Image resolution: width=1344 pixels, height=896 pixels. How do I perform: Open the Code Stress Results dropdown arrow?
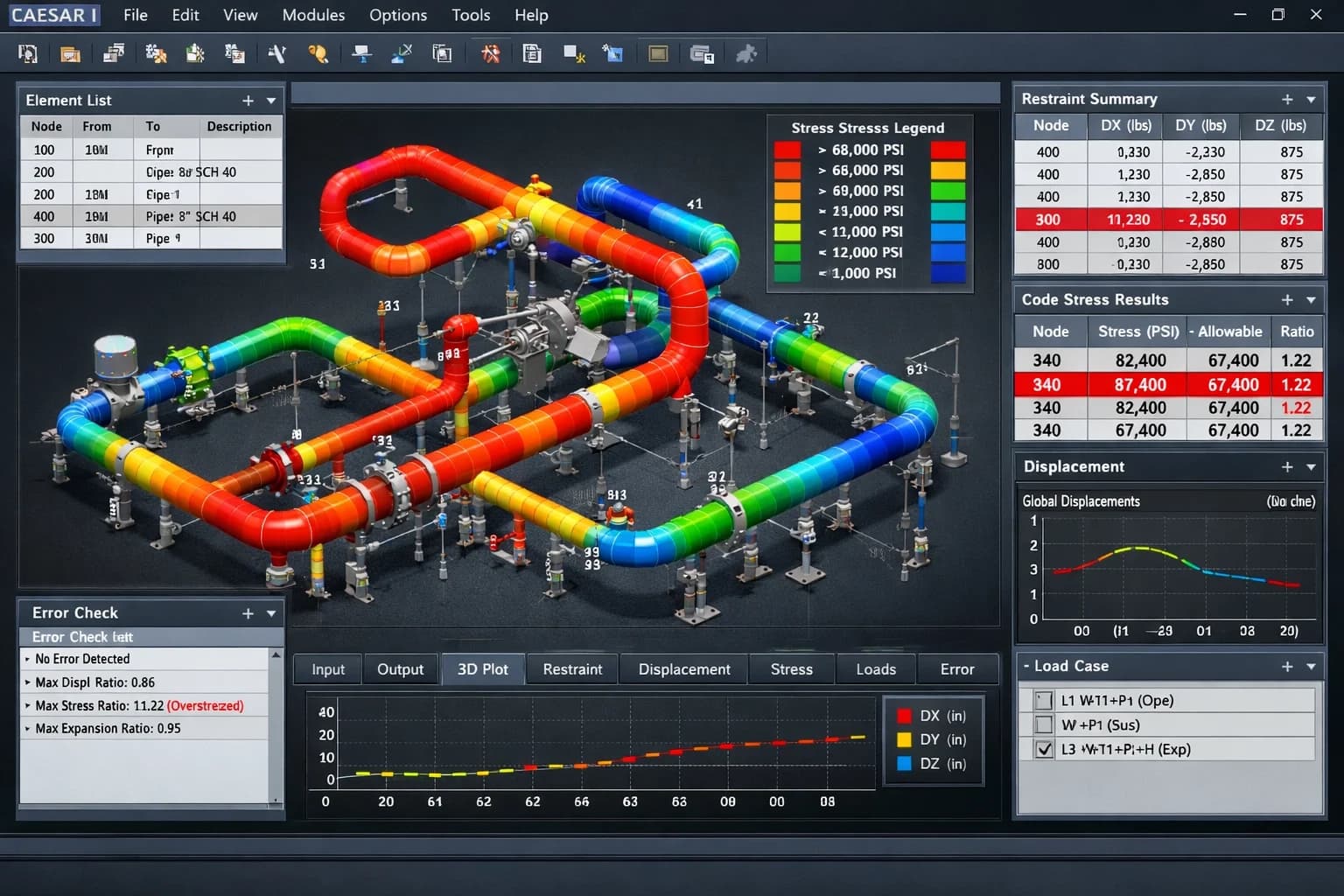(1311, 300)
